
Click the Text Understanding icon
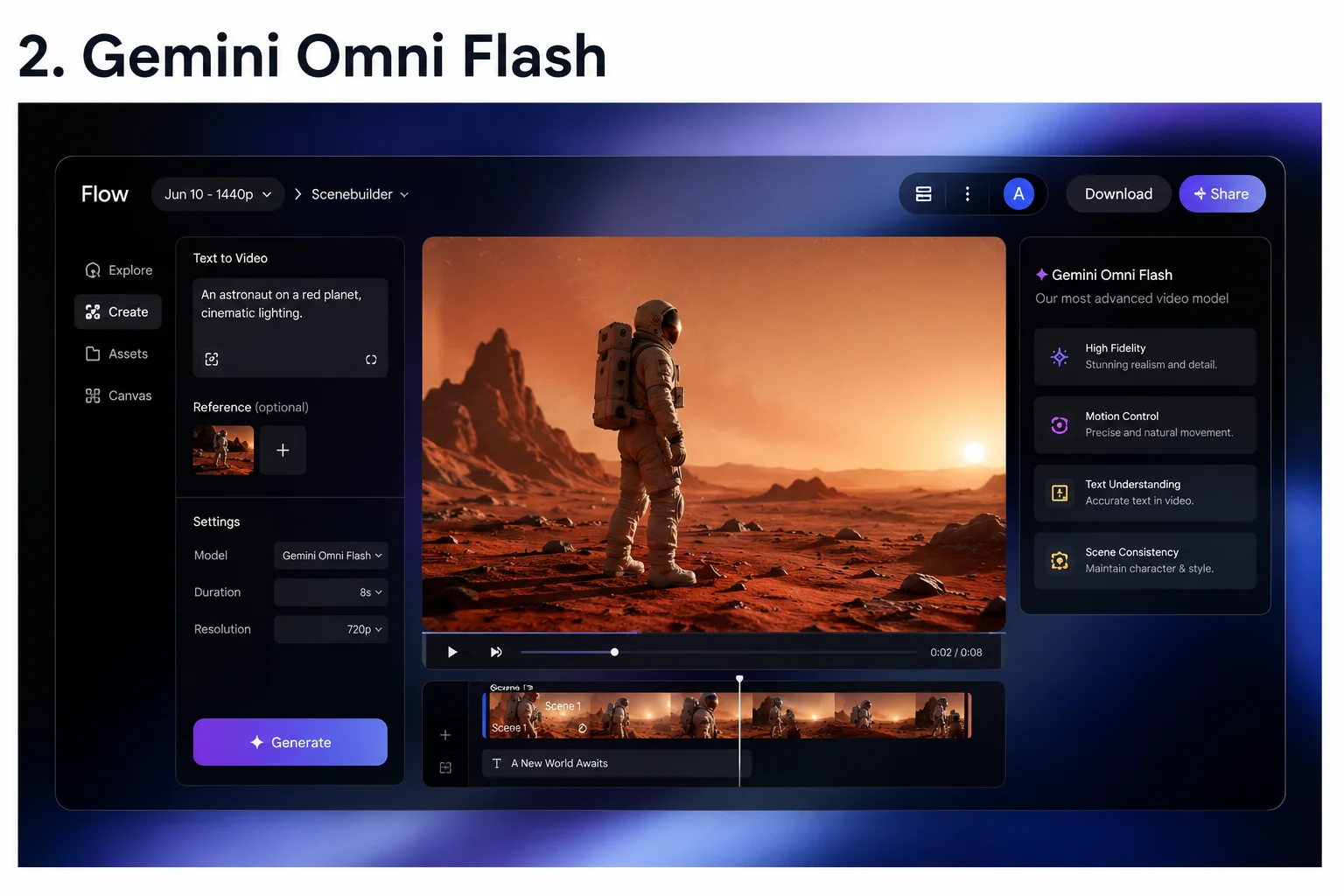[1060, 493]
